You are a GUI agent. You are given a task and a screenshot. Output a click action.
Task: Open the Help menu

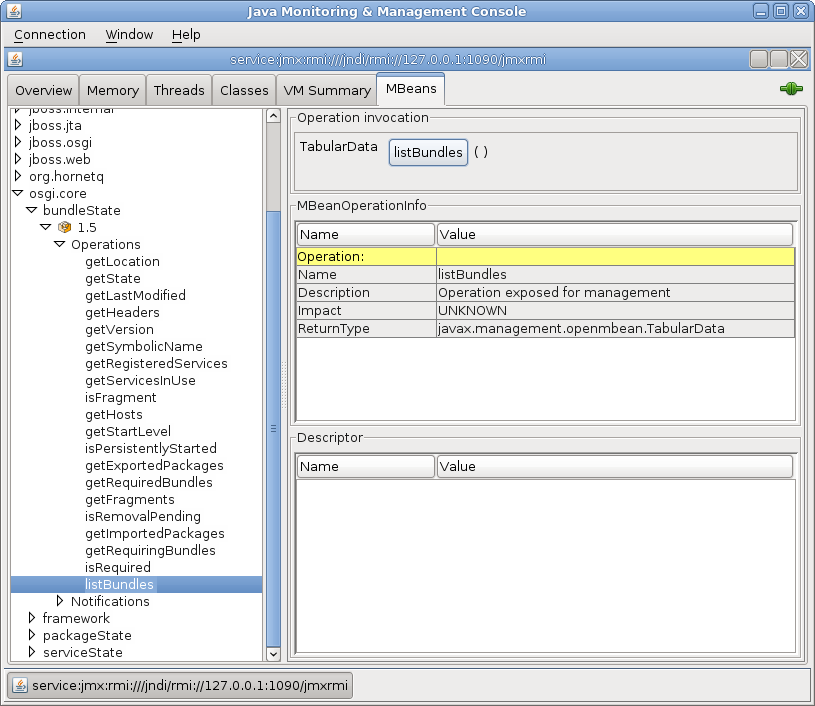186,34
